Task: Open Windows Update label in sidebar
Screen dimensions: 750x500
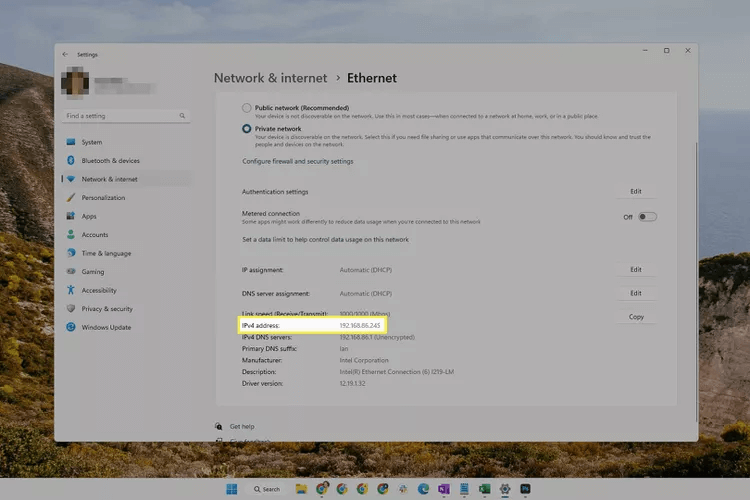Action: (x=106, y=327)
